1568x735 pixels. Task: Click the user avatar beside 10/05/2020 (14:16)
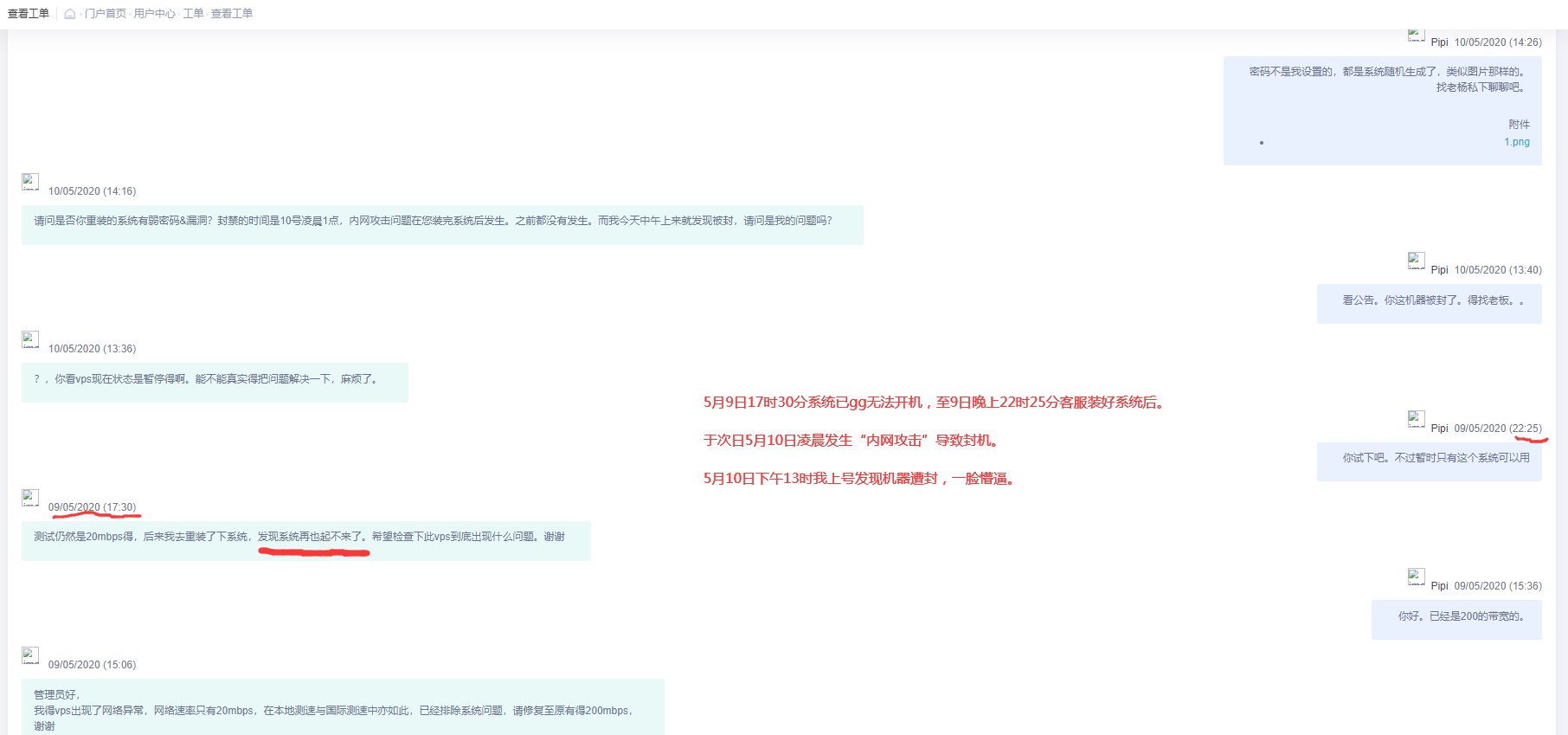30,182
